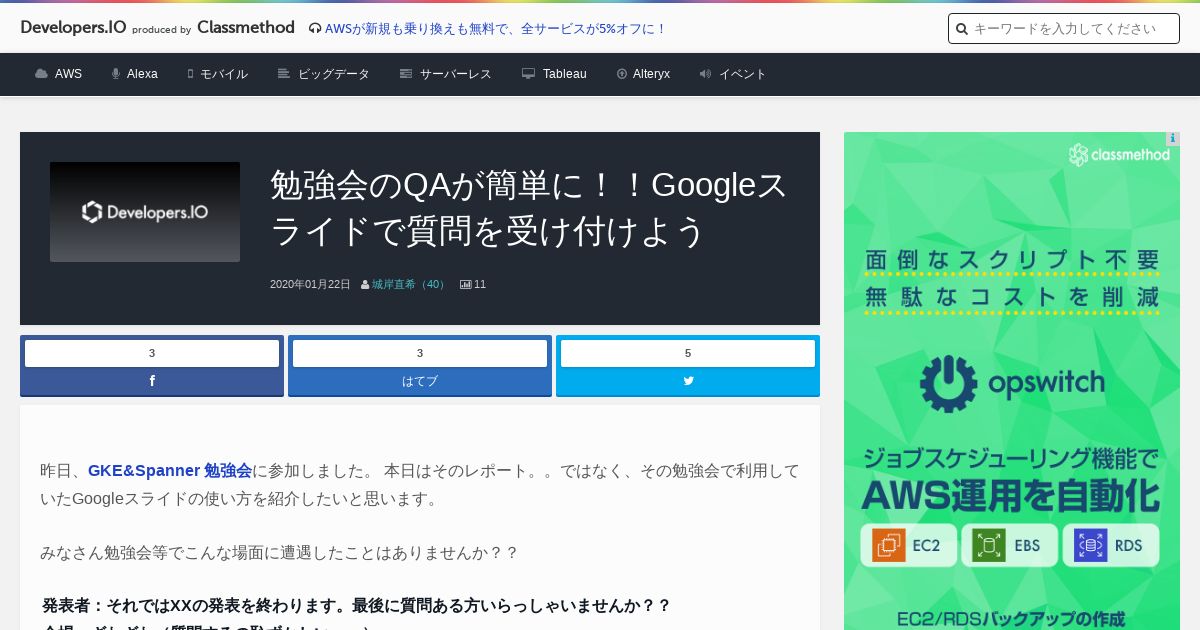Image resolution: width=1200 pixels, height=630 pixels.
Task: Click the ad info icon on banner
Action: click(x=1173, y=139)
